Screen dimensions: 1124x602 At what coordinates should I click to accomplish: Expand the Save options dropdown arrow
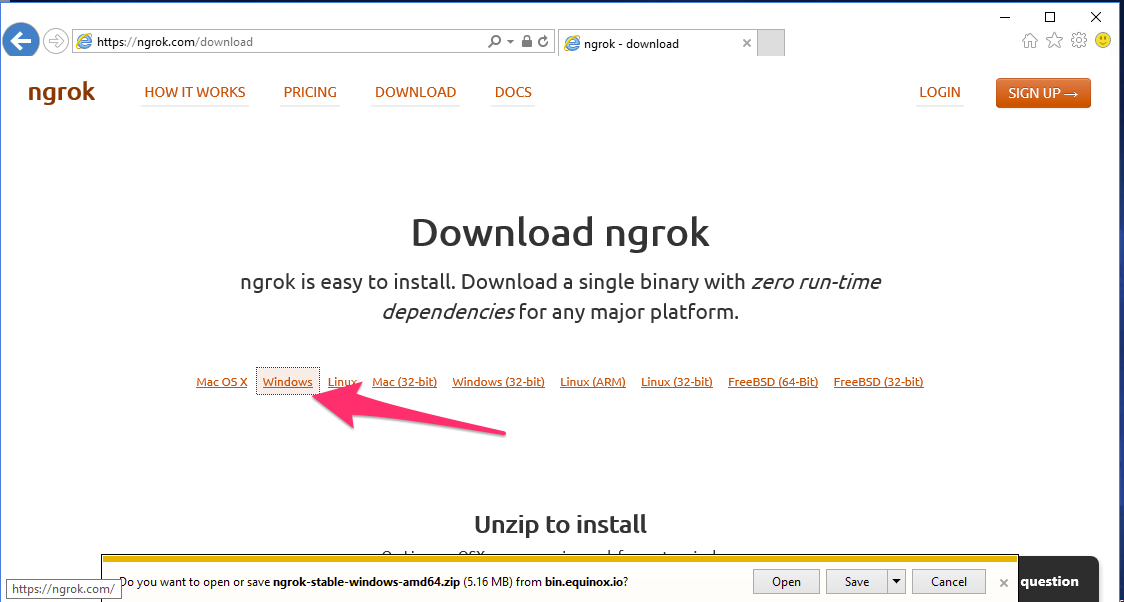tap(897, 582)
